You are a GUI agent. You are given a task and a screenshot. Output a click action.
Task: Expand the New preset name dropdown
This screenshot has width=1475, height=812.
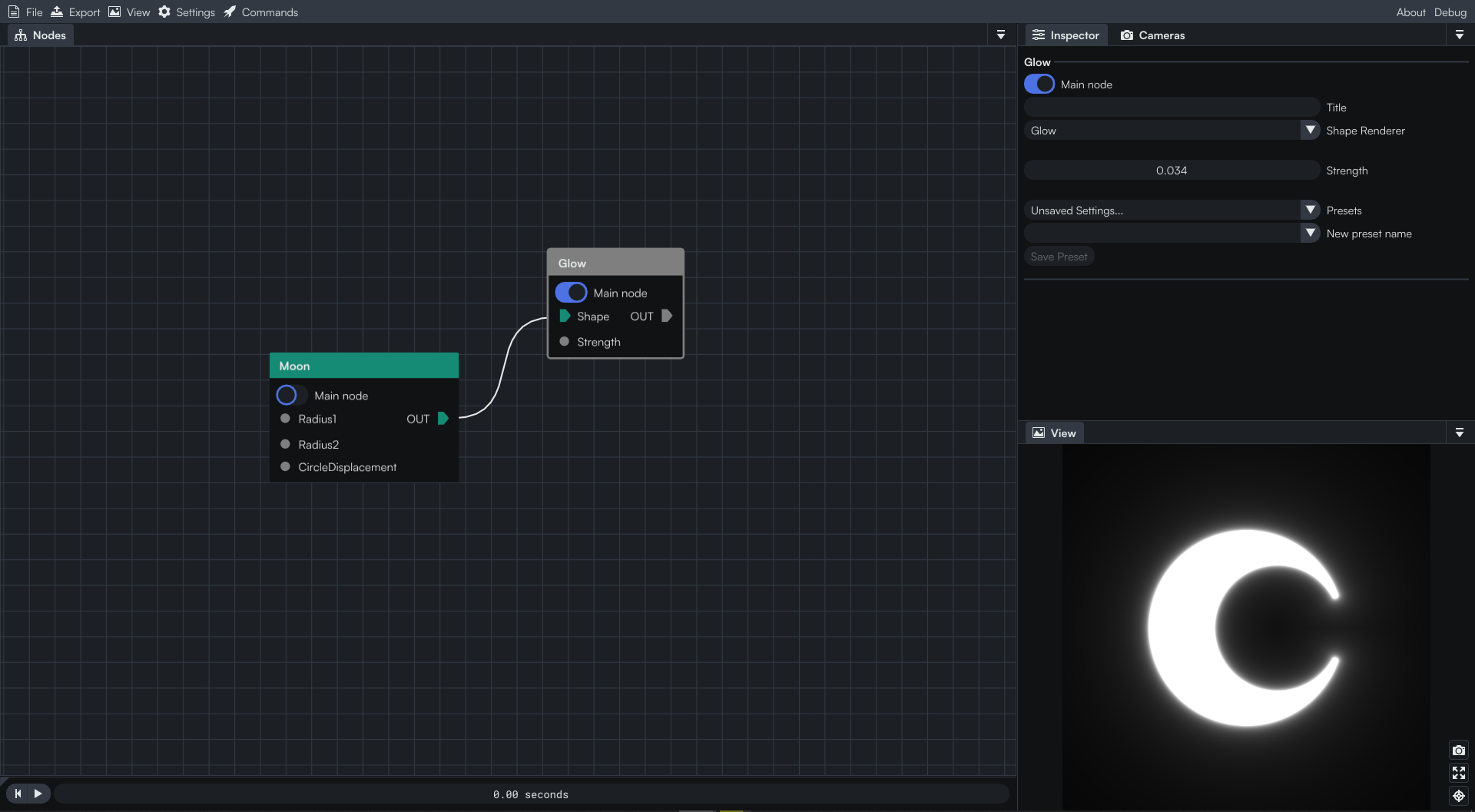click(x=1311, y=234)
